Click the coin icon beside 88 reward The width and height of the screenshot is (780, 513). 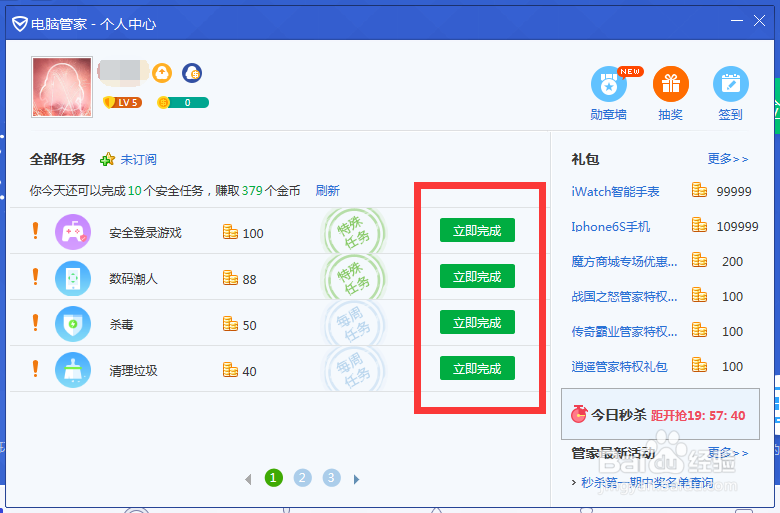pos(230,278)
